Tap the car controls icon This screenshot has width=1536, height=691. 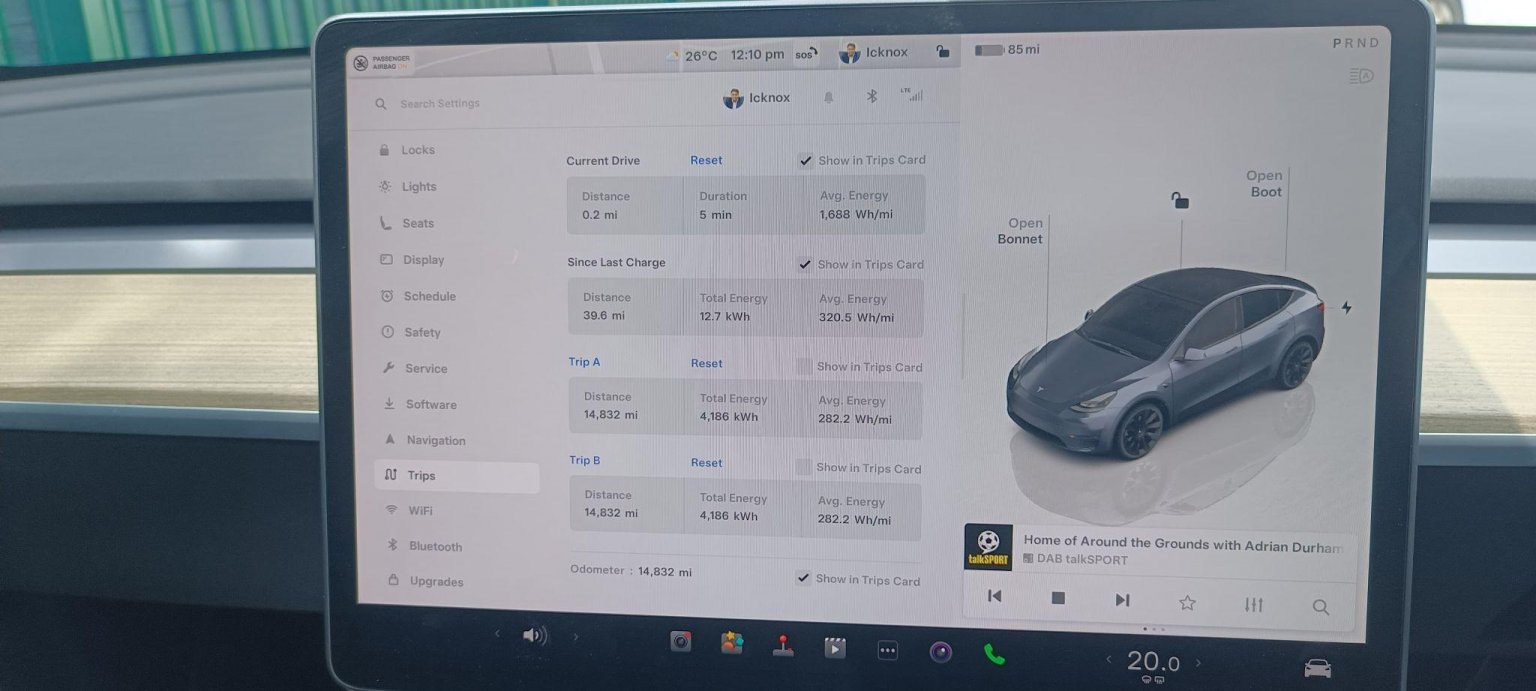coord(1318,668)
